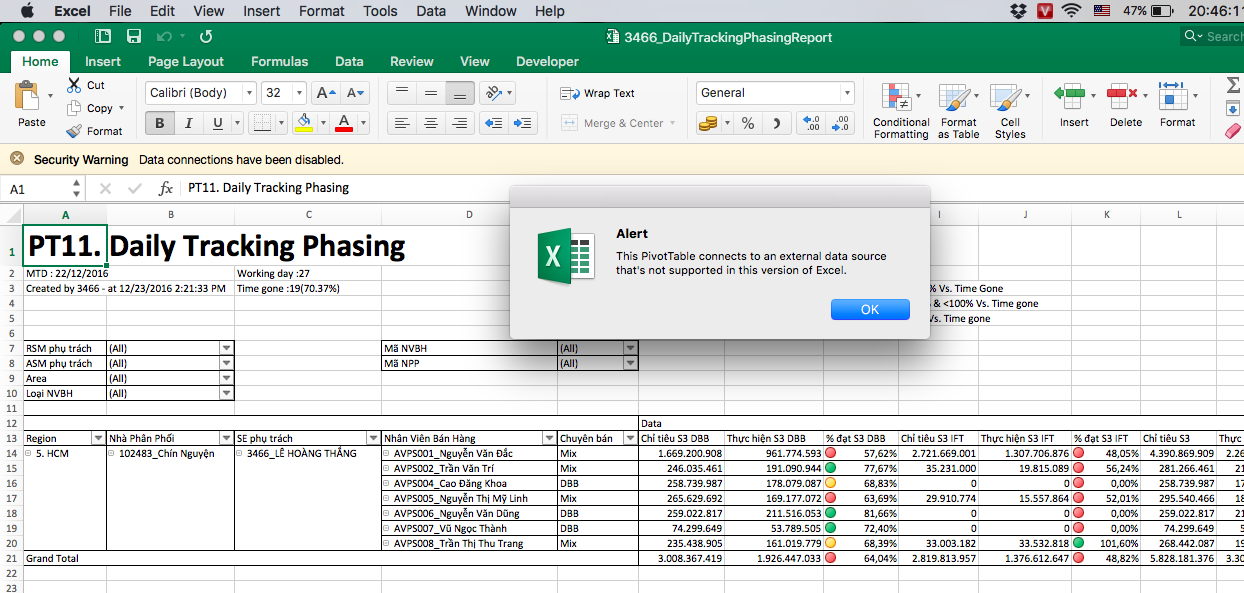This screenshot has height=593, width=1244.
Task: Toggle Italic formatting
Action: coord(188,123)
